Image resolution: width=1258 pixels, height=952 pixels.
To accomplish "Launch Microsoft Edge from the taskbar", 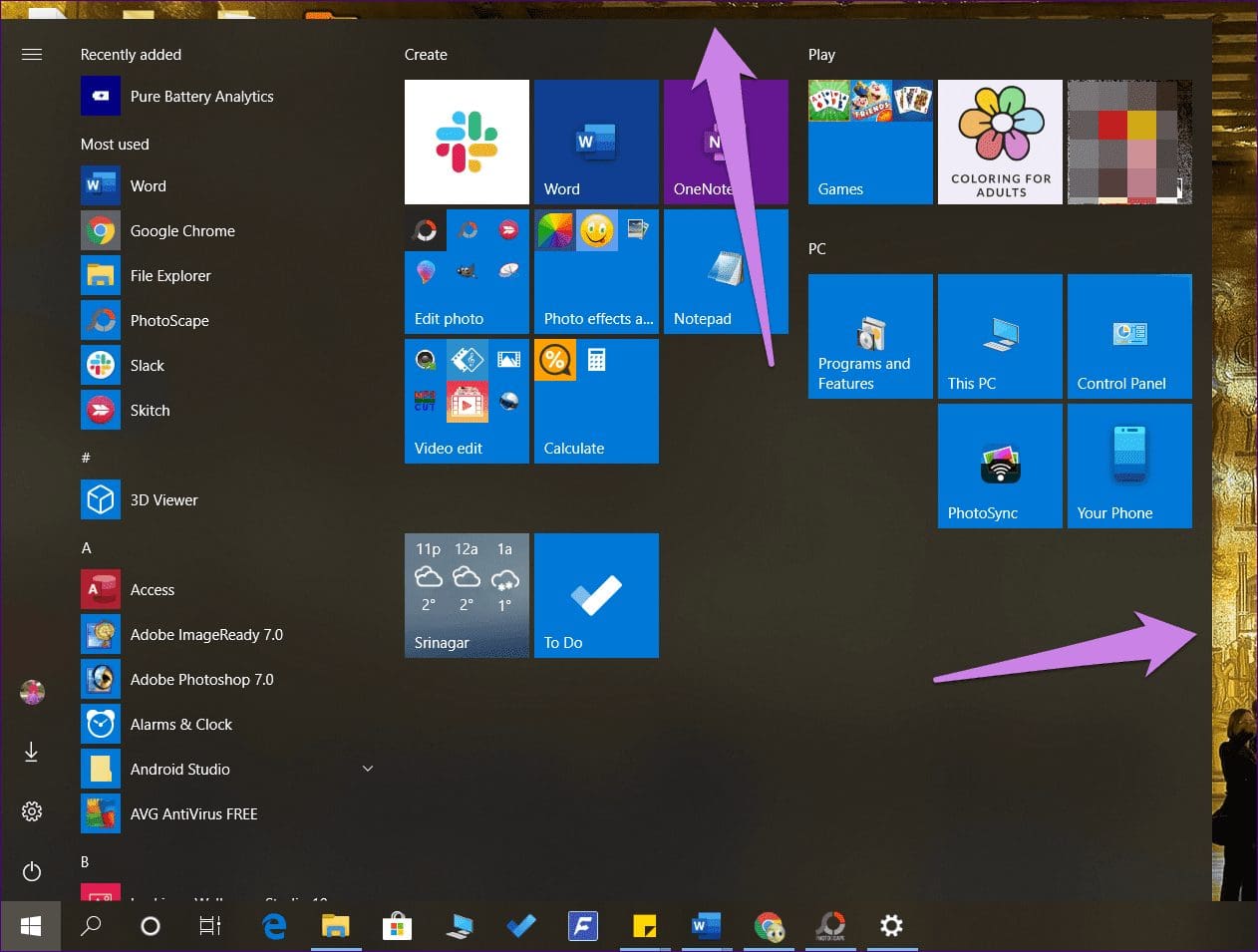I will [x=274, y=926].
